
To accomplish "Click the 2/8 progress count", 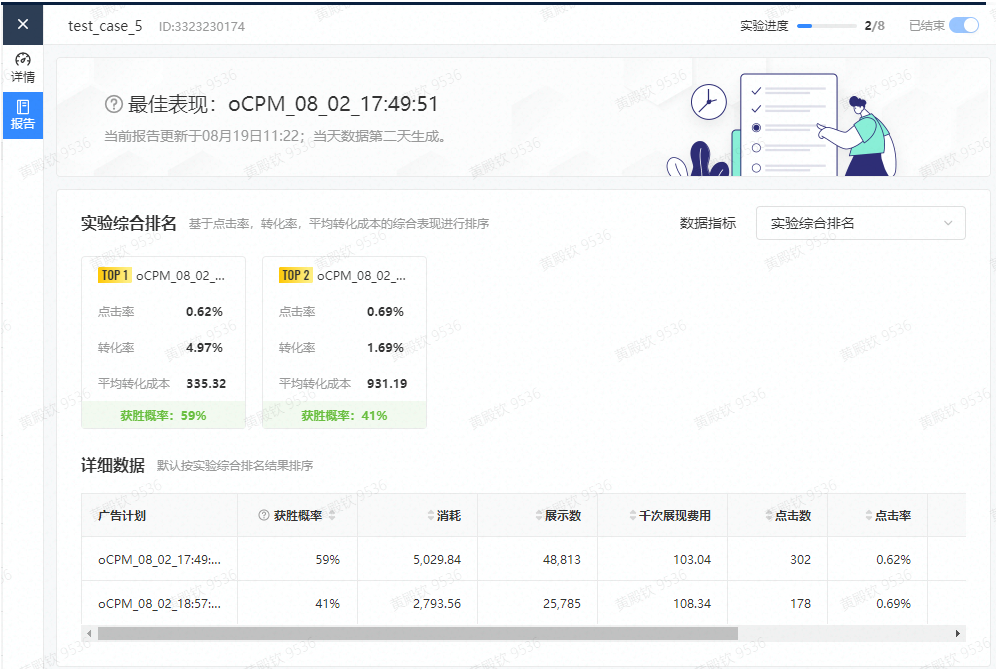I will [x=875, y=26].
